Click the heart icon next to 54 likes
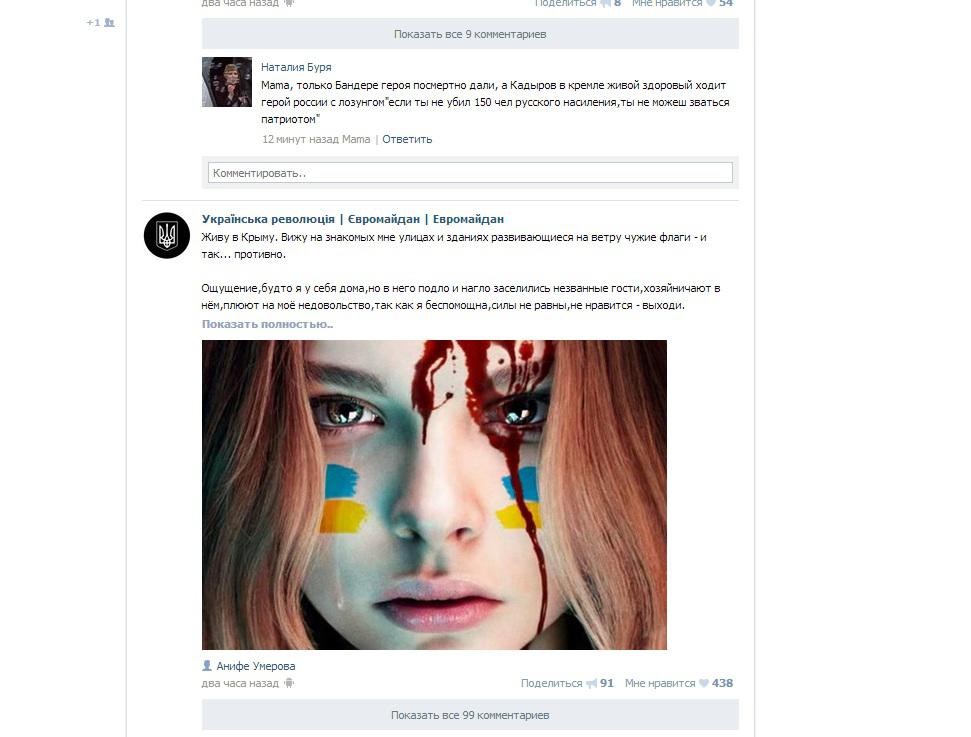The height and width of the screenshot is (737, 971). [x=711, y=3]
